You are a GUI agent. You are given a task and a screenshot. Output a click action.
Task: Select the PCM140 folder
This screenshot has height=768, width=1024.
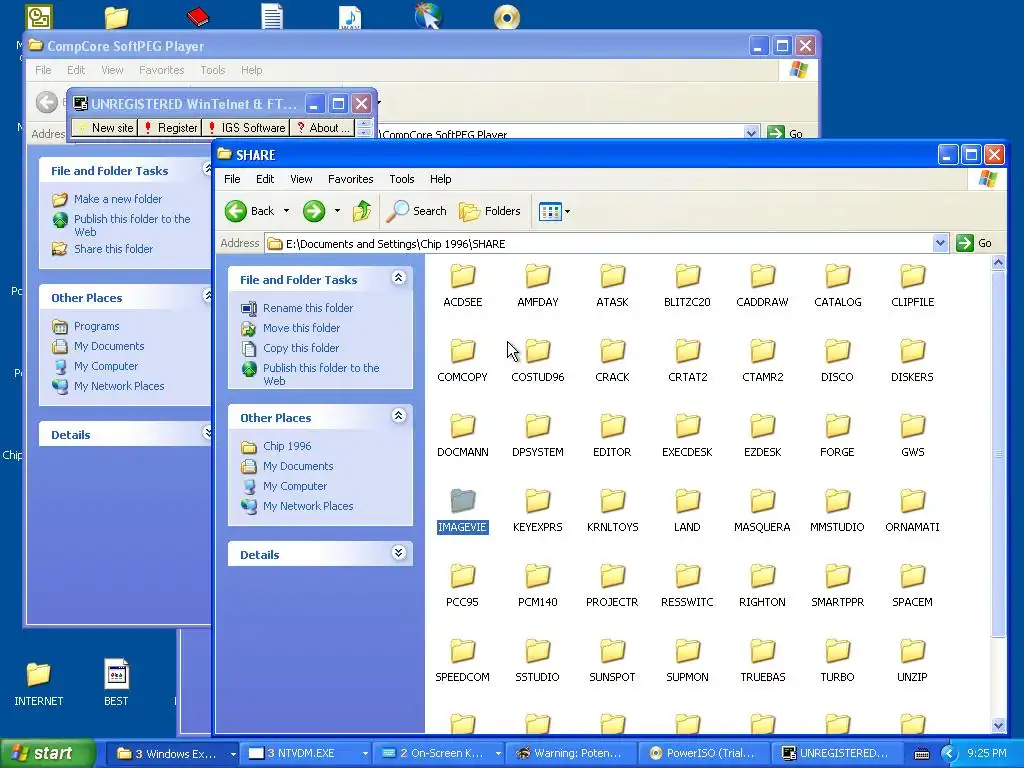(537, 586)
